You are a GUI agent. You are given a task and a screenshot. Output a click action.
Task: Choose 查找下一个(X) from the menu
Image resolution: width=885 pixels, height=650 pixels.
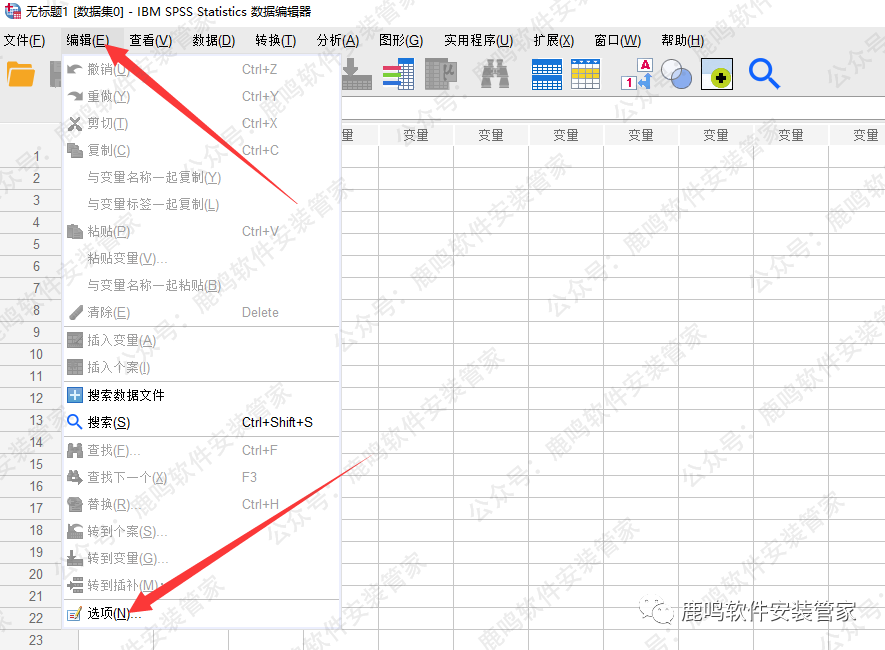201,477
